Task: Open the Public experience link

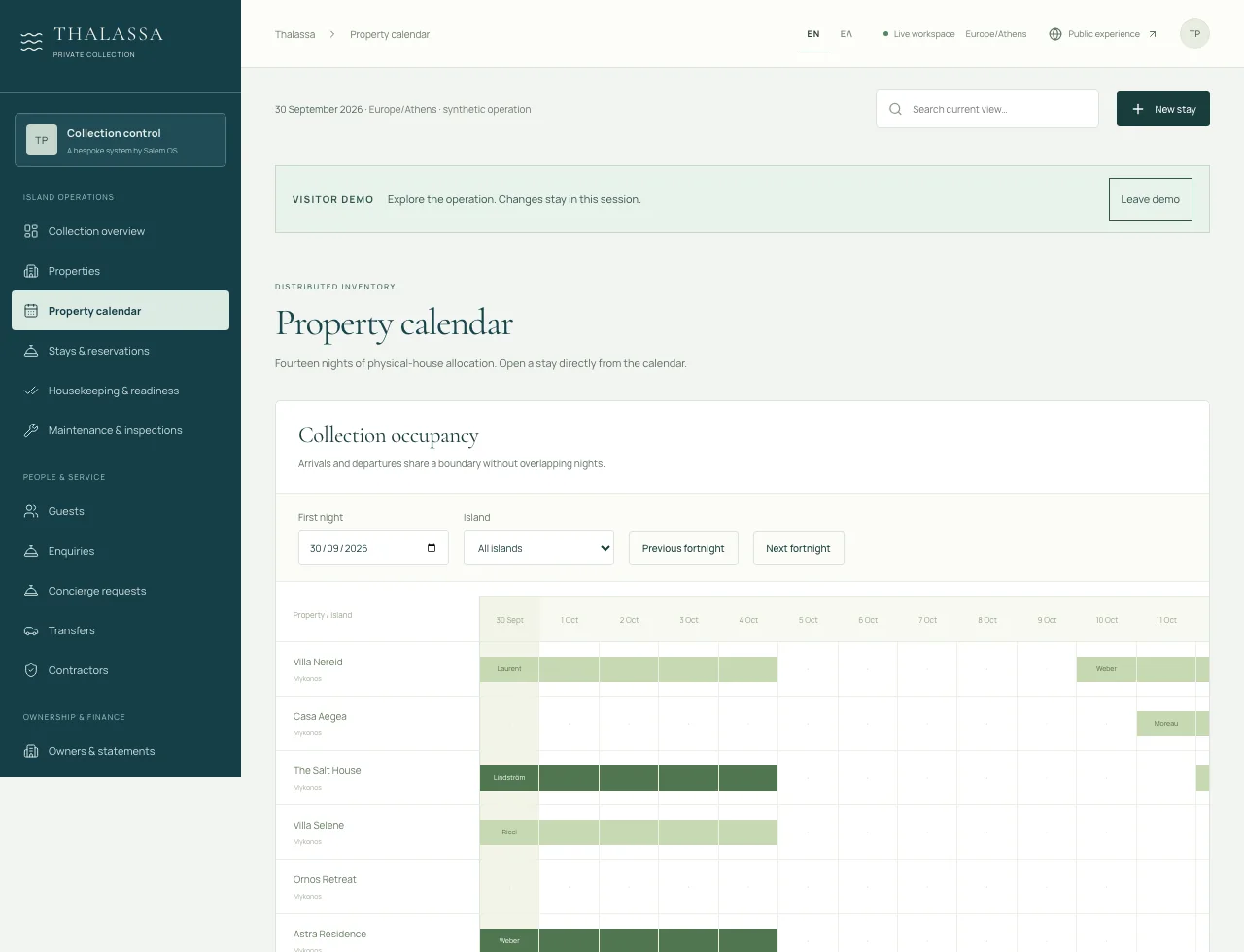Action: point(1103,34)
